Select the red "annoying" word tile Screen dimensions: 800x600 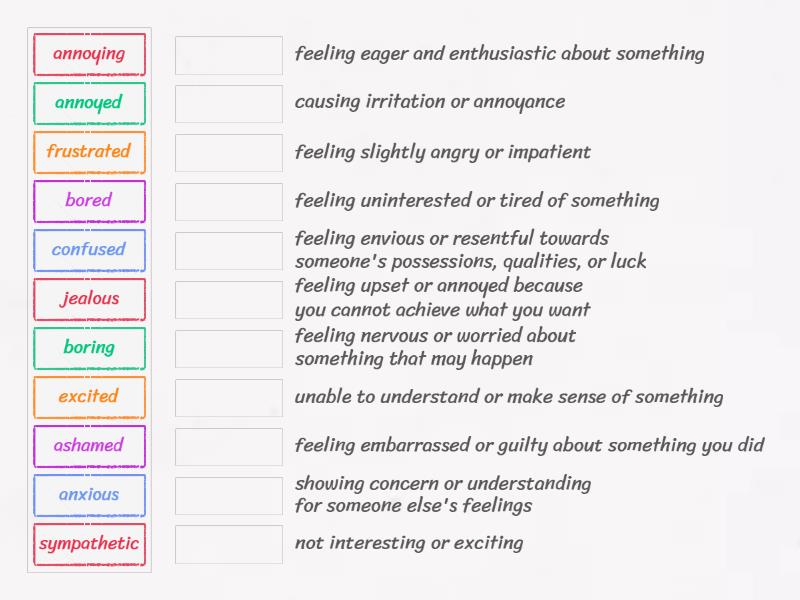point(89,55)
